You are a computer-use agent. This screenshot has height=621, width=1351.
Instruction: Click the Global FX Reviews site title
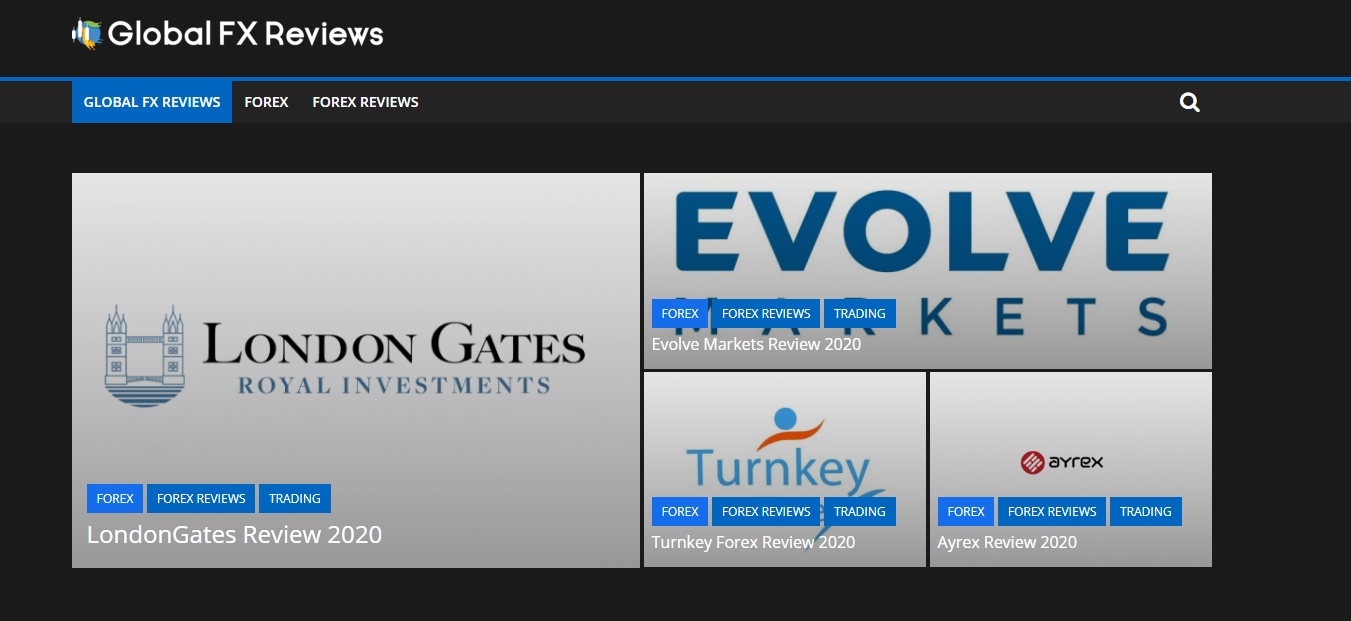245,34
